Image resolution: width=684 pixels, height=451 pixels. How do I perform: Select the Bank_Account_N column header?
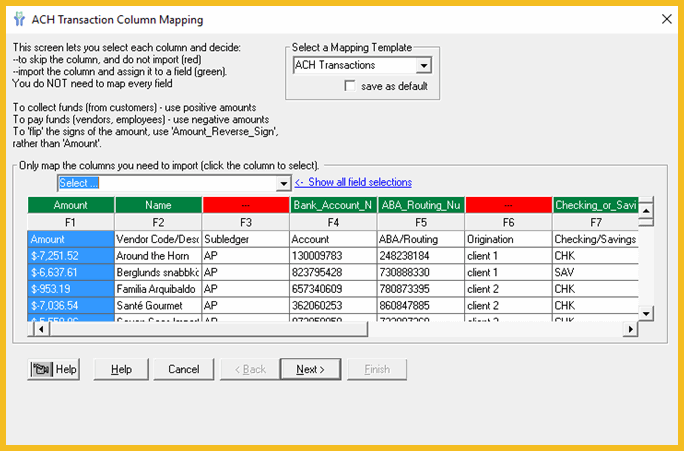coord(333,205)
